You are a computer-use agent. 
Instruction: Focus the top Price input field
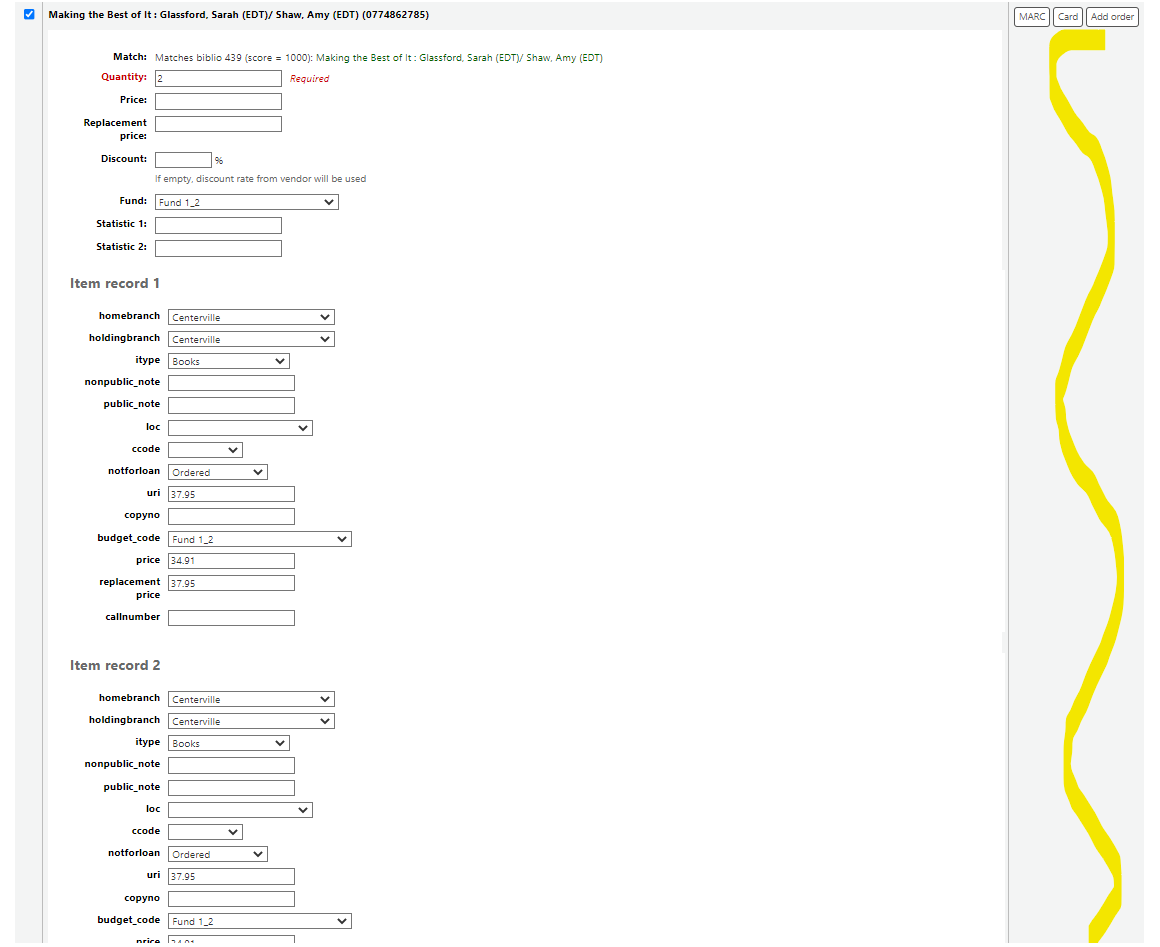tap(218, 101)
